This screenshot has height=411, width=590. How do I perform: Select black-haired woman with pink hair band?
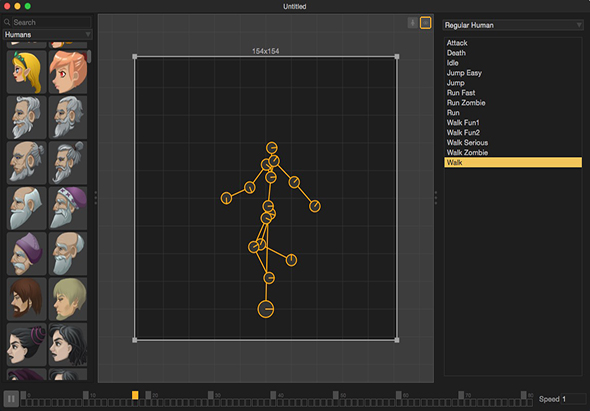(26, 345)
